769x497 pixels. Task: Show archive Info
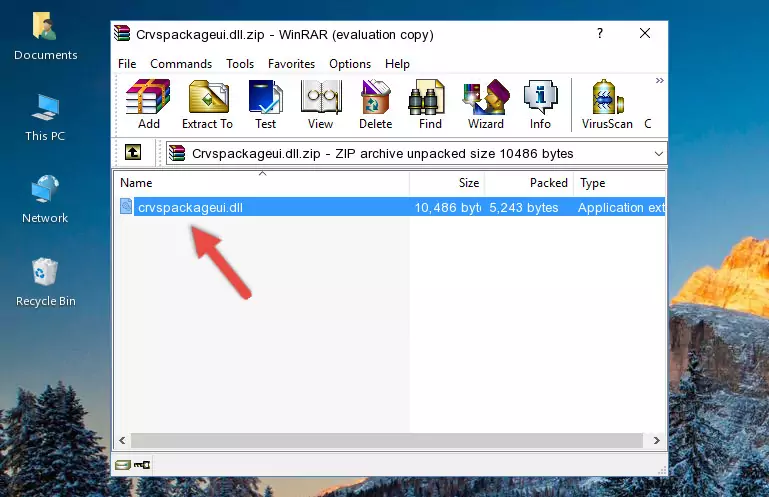540,104
